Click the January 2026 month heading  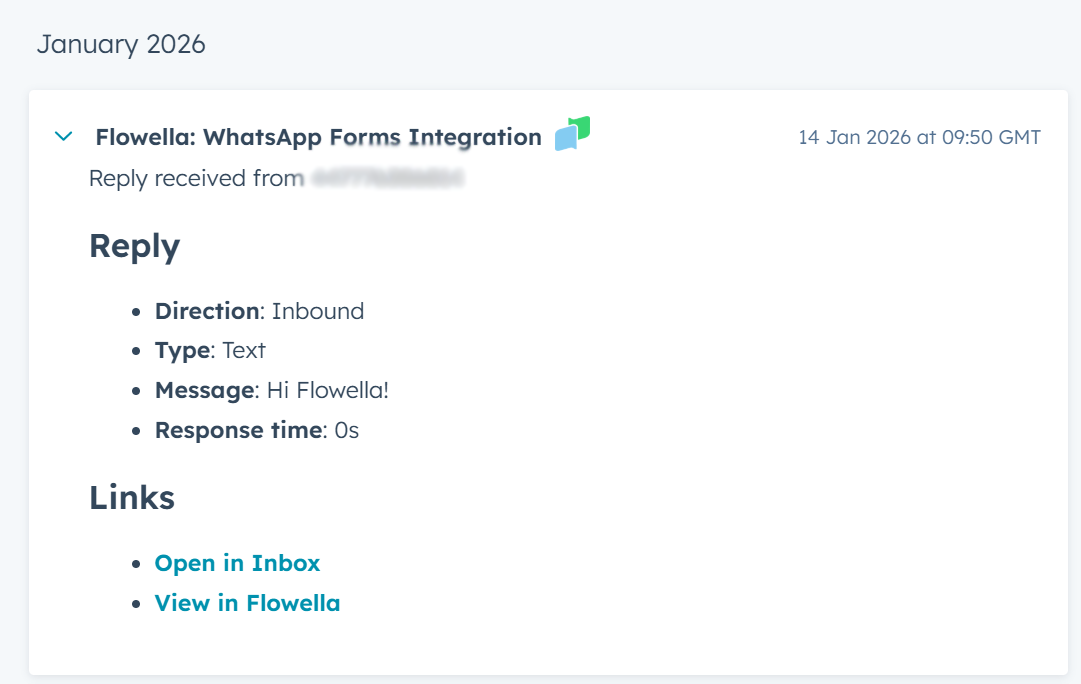click(121, 44)
